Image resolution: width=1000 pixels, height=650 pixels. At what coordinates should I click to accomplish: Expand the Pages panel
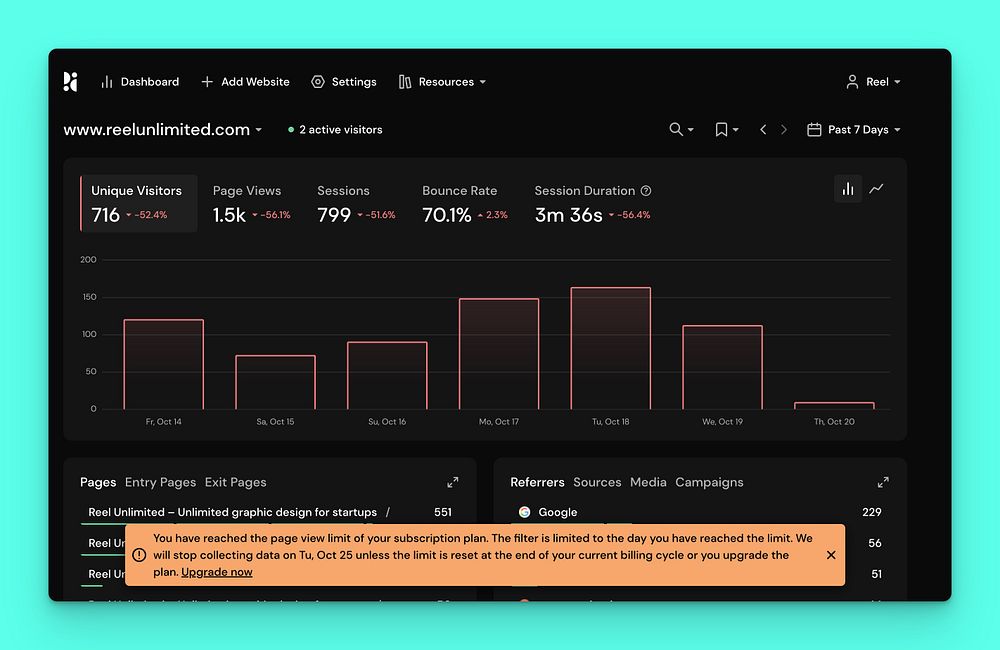(453, 482)
